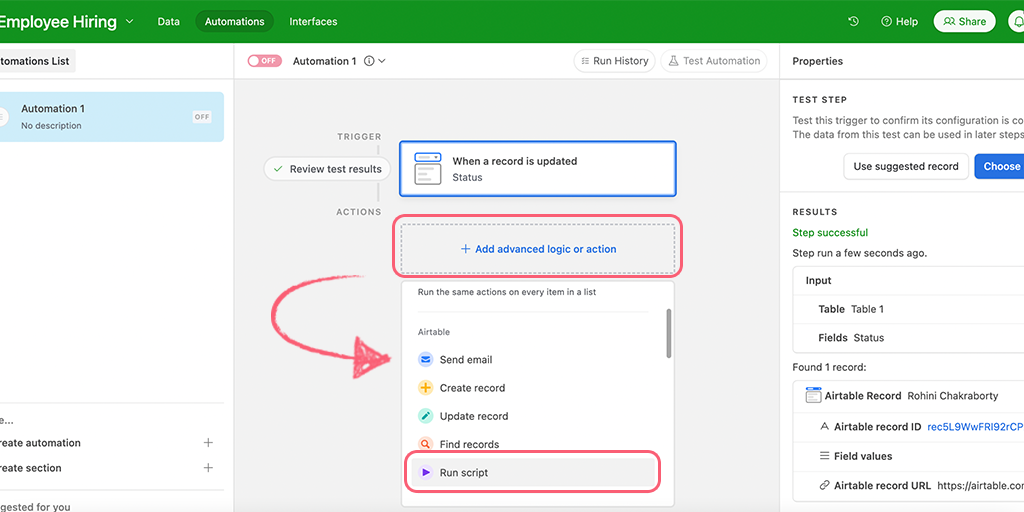Click the 'Found 1 record:' text
Viewport: 1024px width, 512px height.
[829, 367]
